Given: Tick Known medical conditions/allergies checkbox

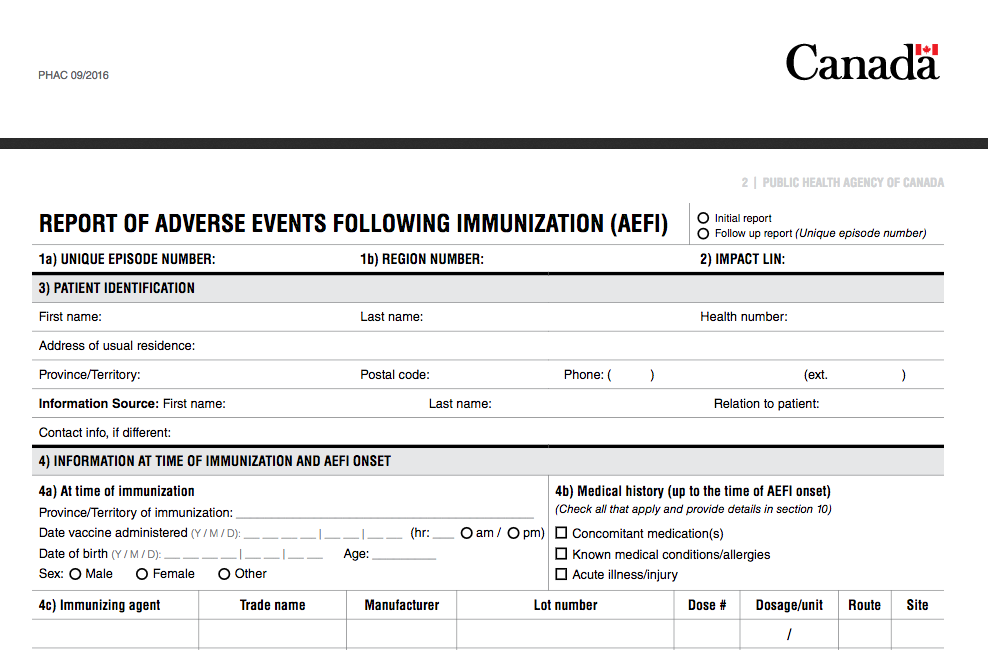Looking at the screenshot, I should point(561,554).
